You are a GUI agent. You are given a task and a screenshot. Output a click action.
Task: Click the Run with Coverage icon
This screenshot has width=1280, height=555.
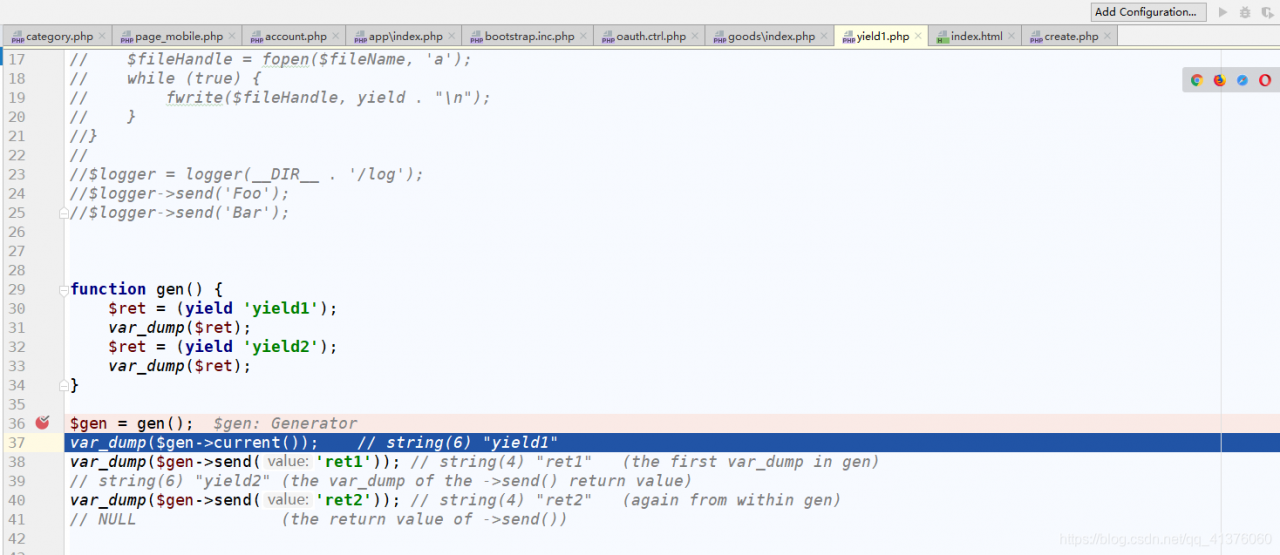pos(1267,12)
